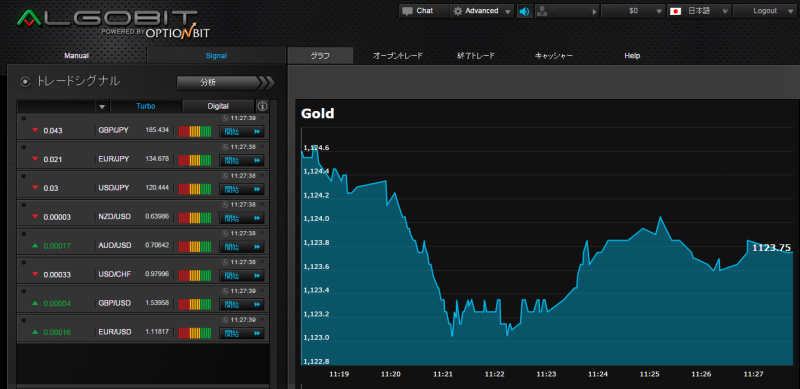Open the オープントレード tab
Image resolution: width=800 pixels, height=389 pixels.
click(398, 56)
